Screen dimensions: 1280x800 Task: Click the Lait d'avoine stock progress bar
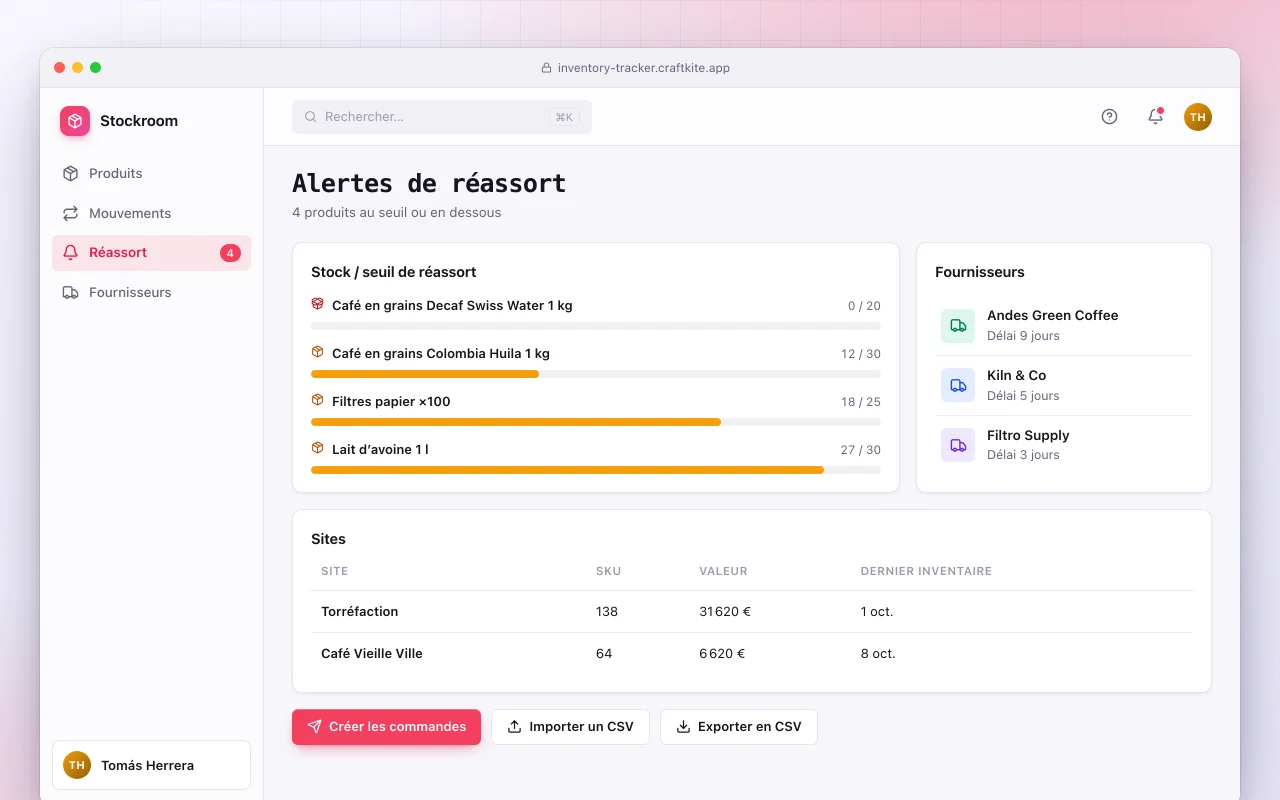596,470
